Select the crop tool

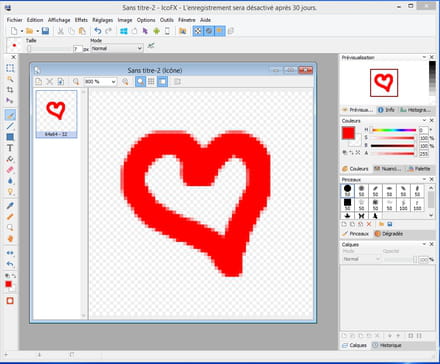pos(10,90)
